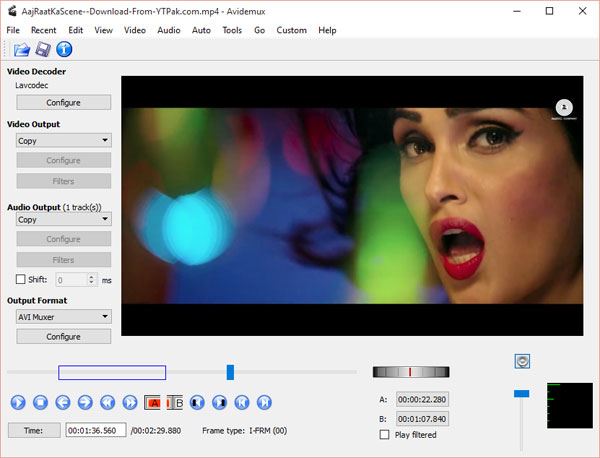Viewport: 600px width, 458px height.
Task: Open the Output Format AVI Muxer dropdown
Action: [64, 317]
